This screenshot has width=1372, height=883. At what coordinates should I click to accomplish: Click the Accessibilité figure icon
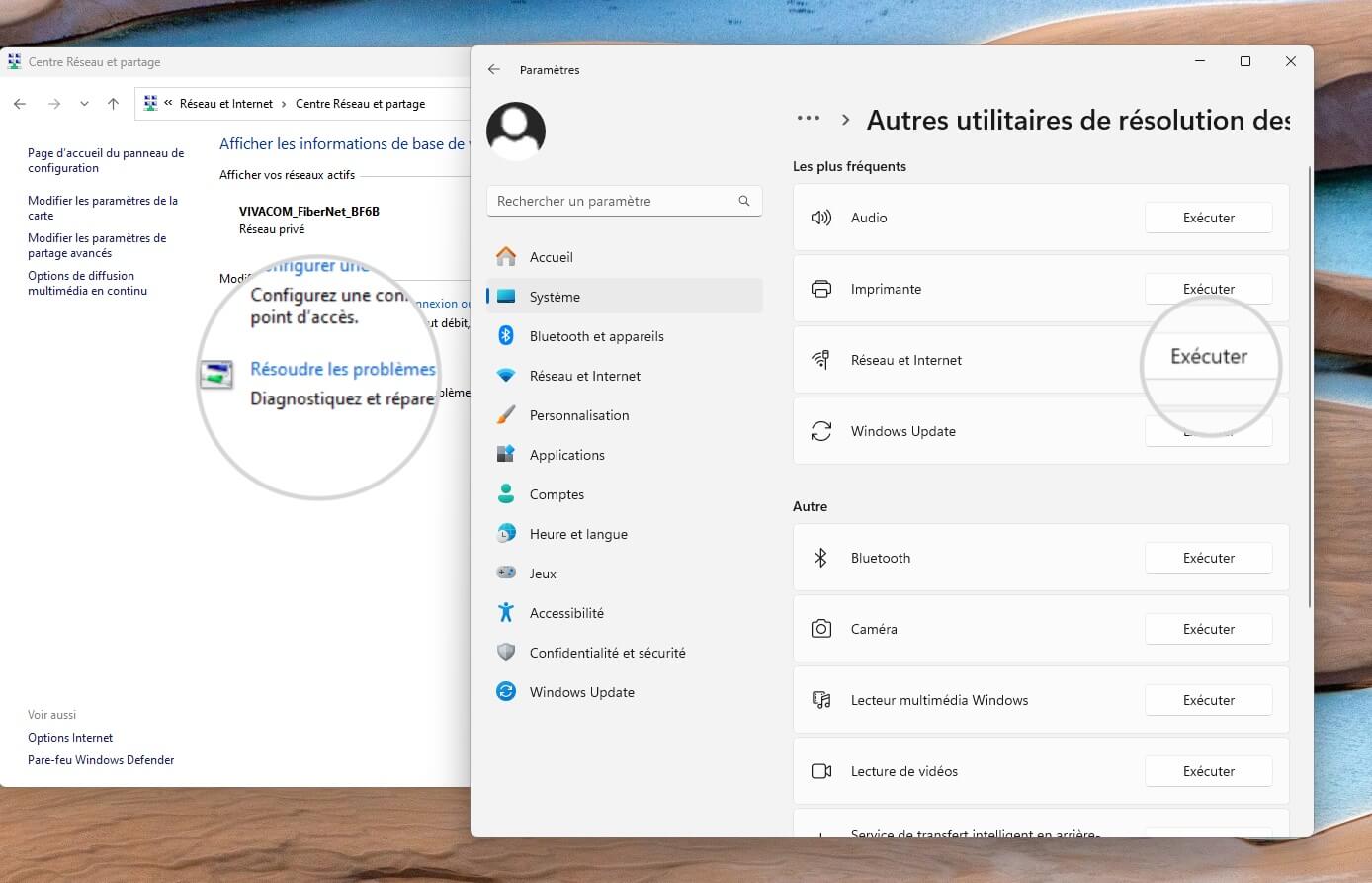click(x=506, y=613)
